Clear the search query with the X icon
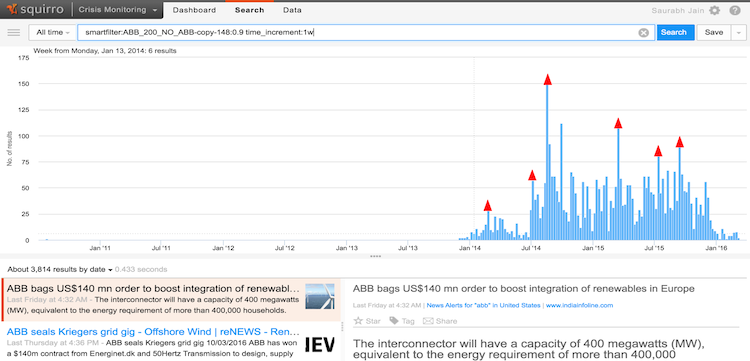750x361 pixels. [644, 33]
